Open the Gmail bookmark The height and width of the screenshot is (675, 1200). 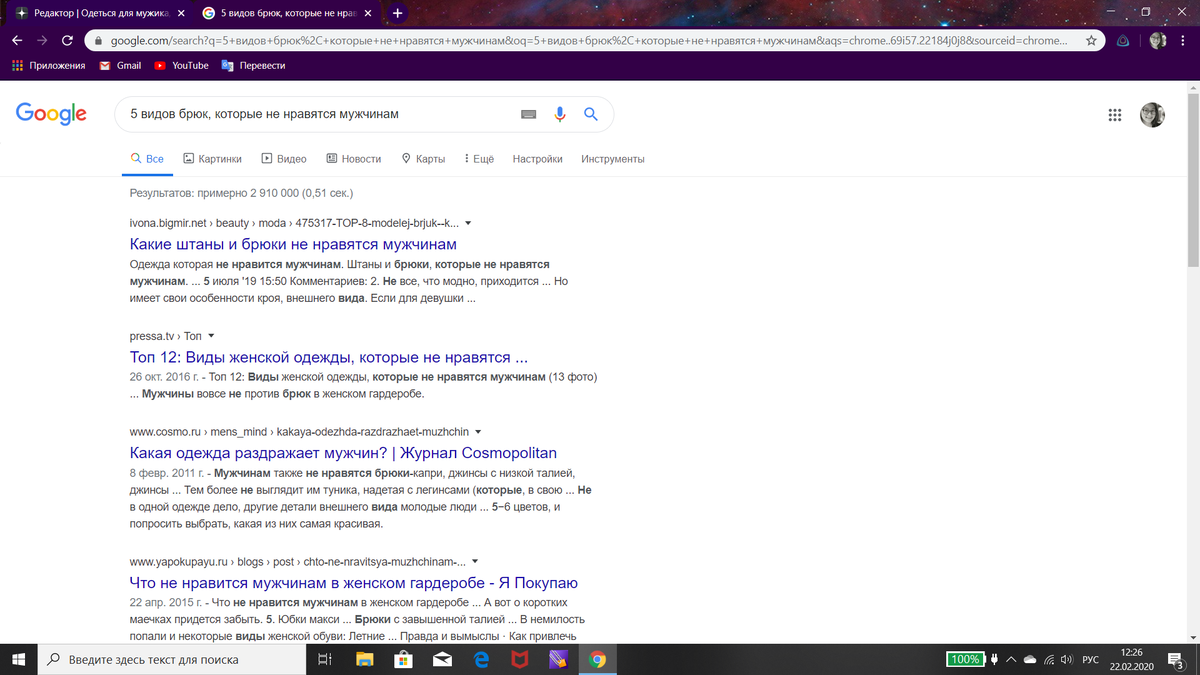point(120,65)
